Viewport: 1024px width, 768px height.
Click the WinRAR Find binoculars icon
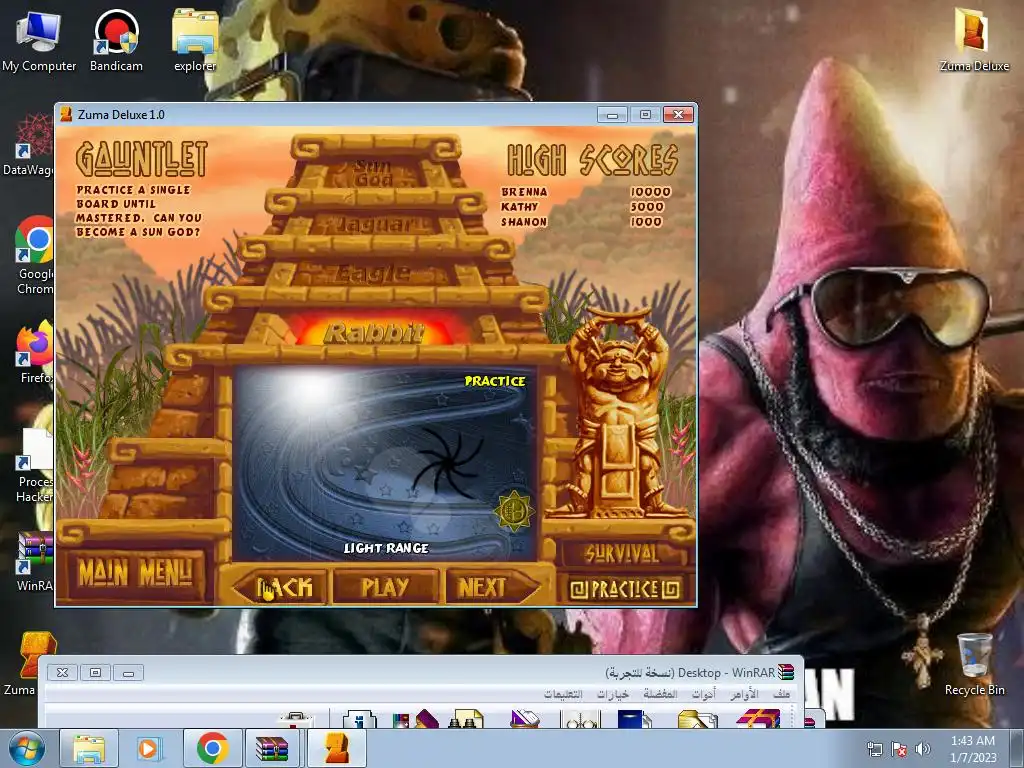[466, 719]
